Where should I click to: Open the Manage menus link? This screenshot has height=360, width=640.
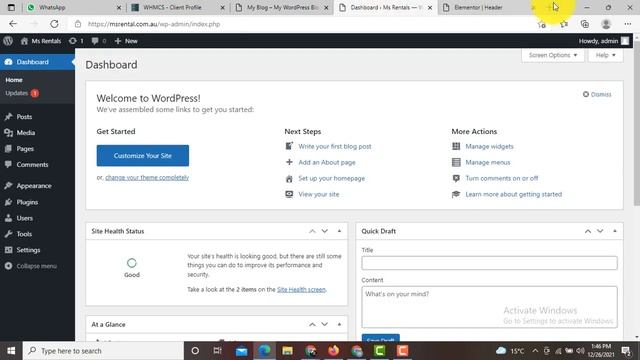point(488,162)
